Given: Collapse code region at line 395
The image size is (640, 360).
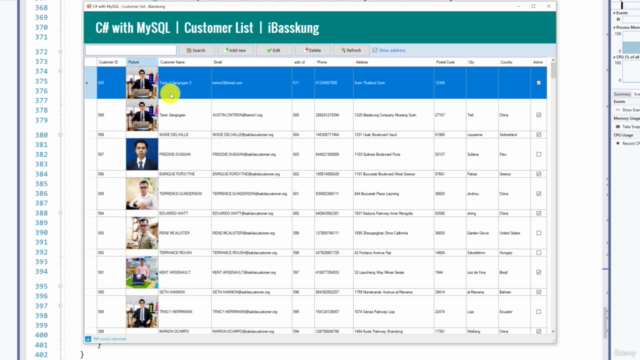Looking at the screenshot, I should click(60, 286).
